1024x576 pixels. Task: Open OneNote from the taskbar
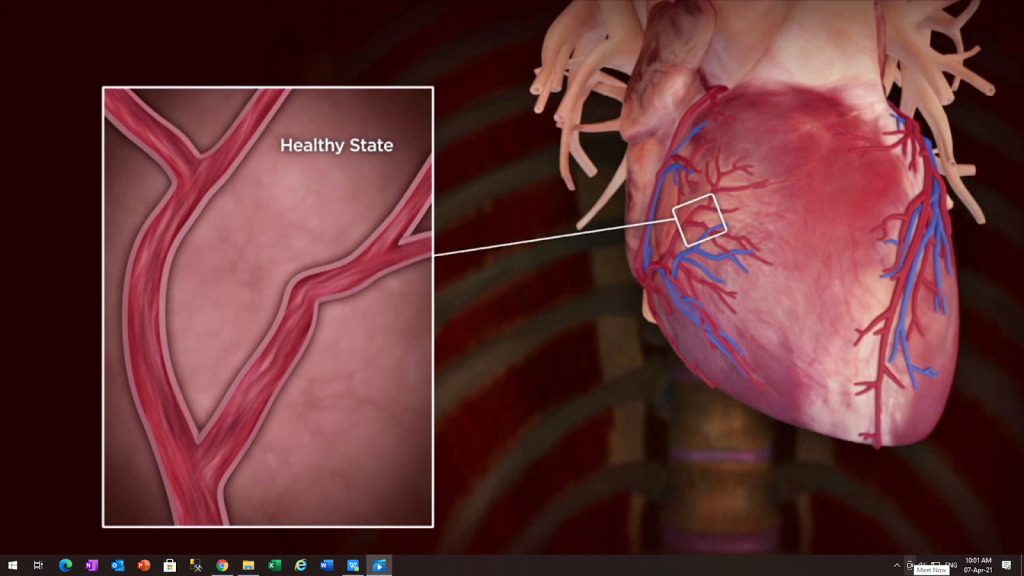91,566
